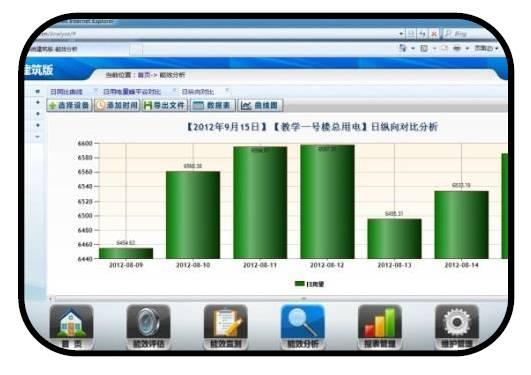Open the 维护管理 gear icon
Screen dimensions: 531x375
456,327
